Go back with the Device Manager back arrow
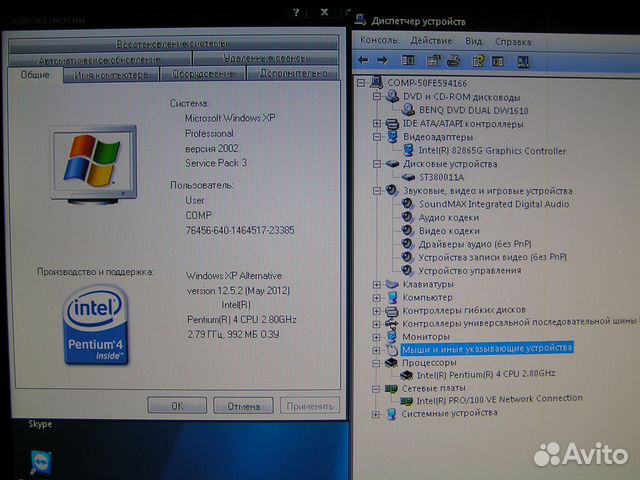 (363, 61)
